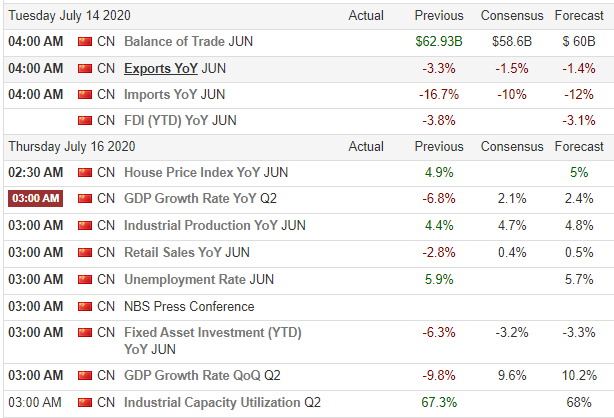This screenshot has height=418, width=614.
Task: Click China flag beside NBS Press Conference
Action: (x=84, y=306)
